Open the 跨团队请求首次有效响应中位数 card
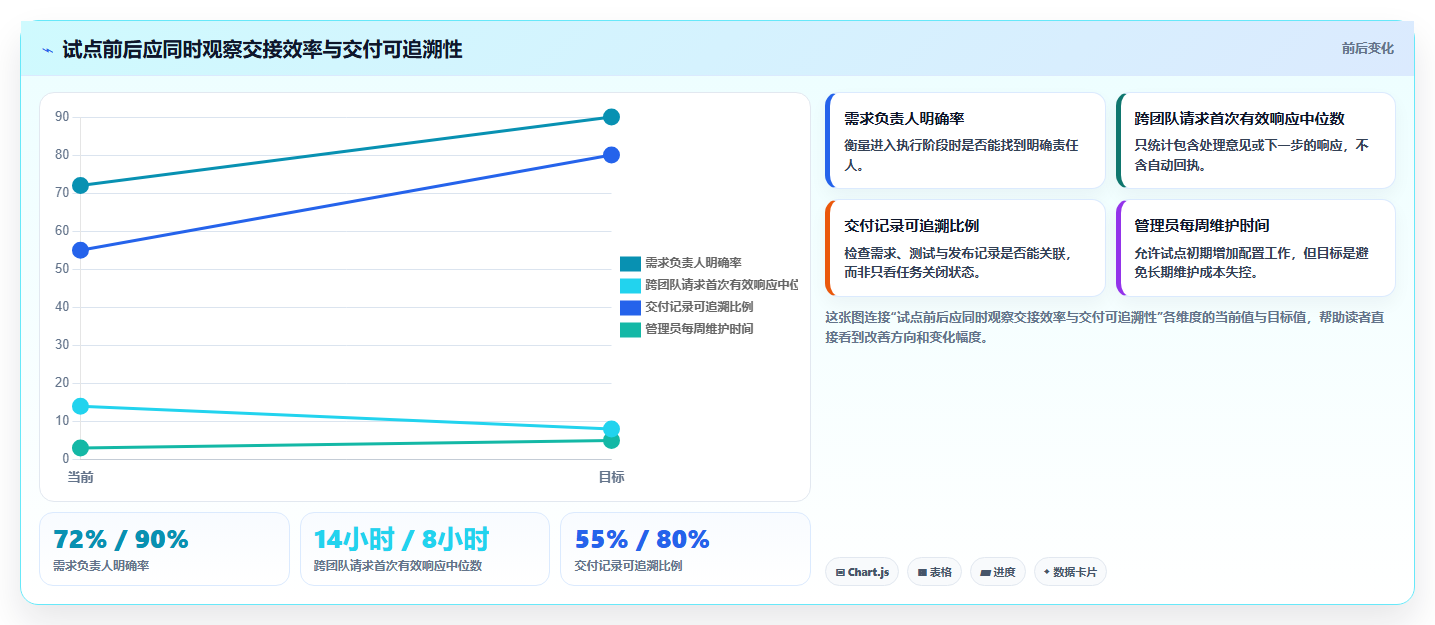The height and width of the screenshot is (625, 1435). pyautogui.click(x=1255, y=141)
